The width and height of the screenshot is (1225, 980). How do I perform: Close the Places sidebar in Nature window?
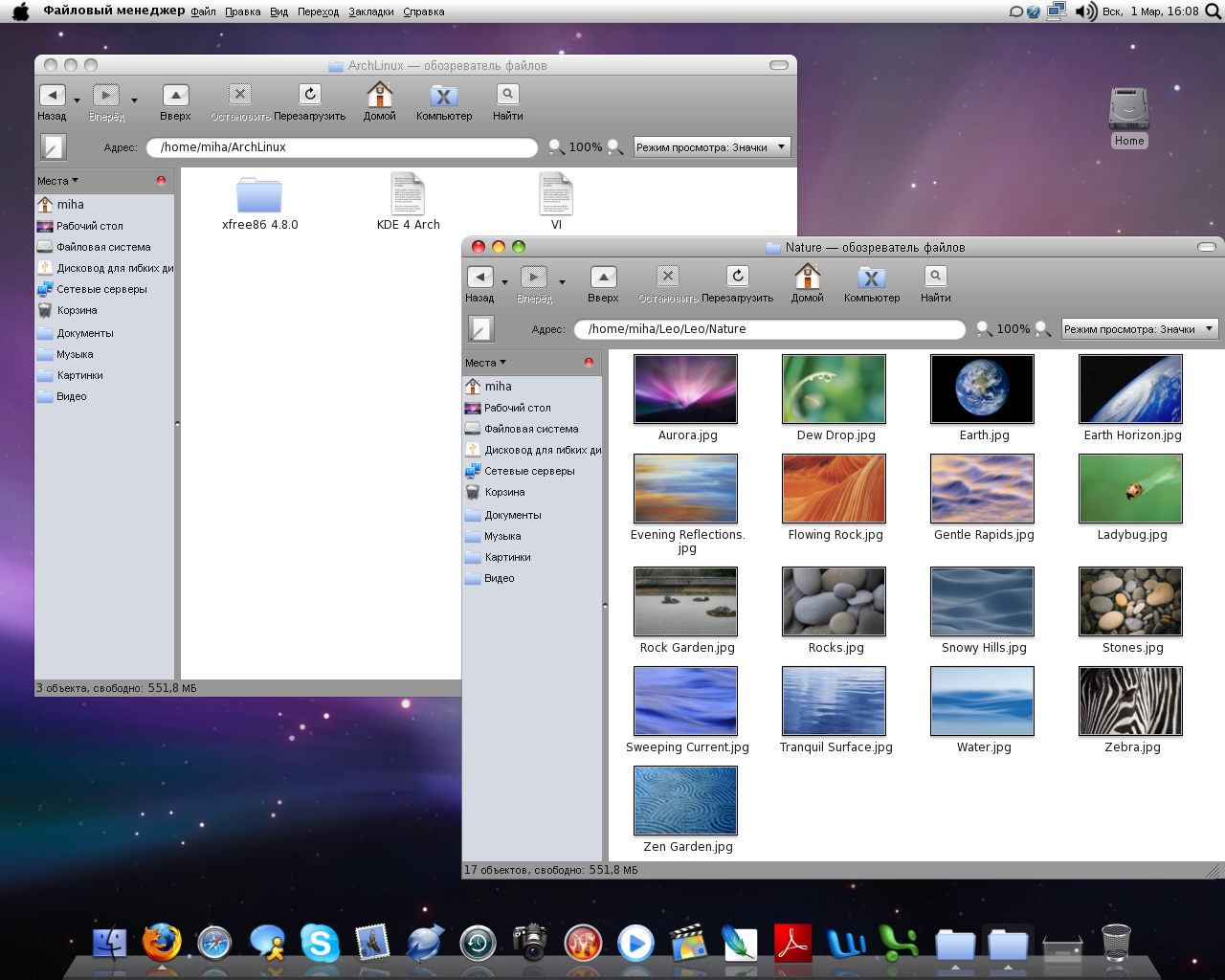[589, 363]
